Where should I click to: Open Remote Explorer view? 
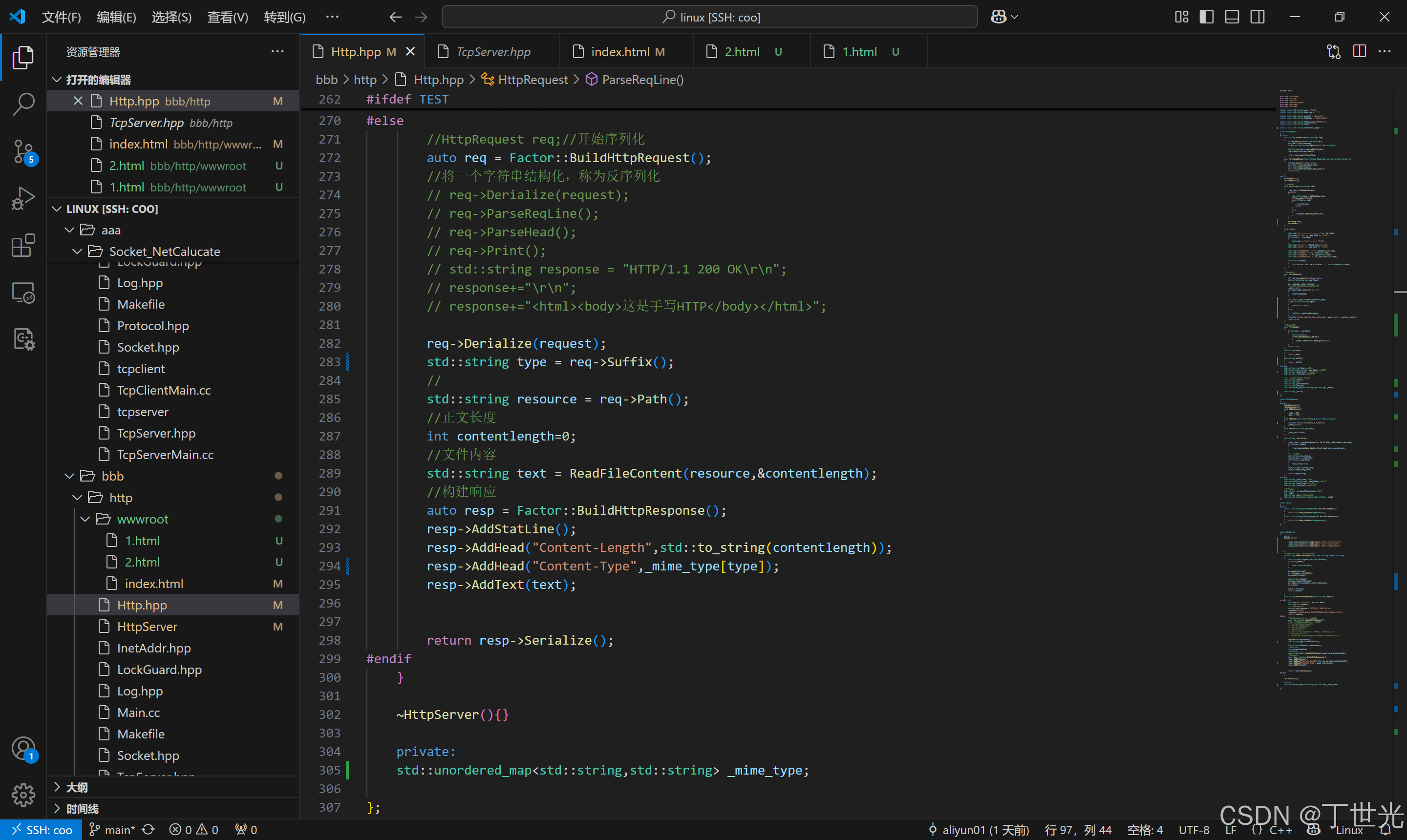tap(23, 293)
